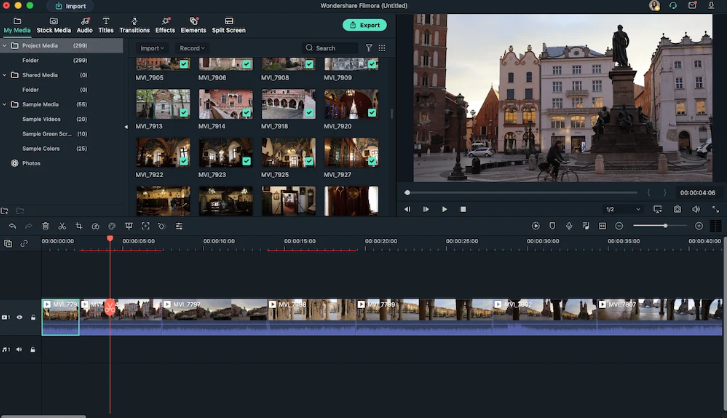Click the add track icon on timeline
Screen dimensions: 727x418
[8, 243]
